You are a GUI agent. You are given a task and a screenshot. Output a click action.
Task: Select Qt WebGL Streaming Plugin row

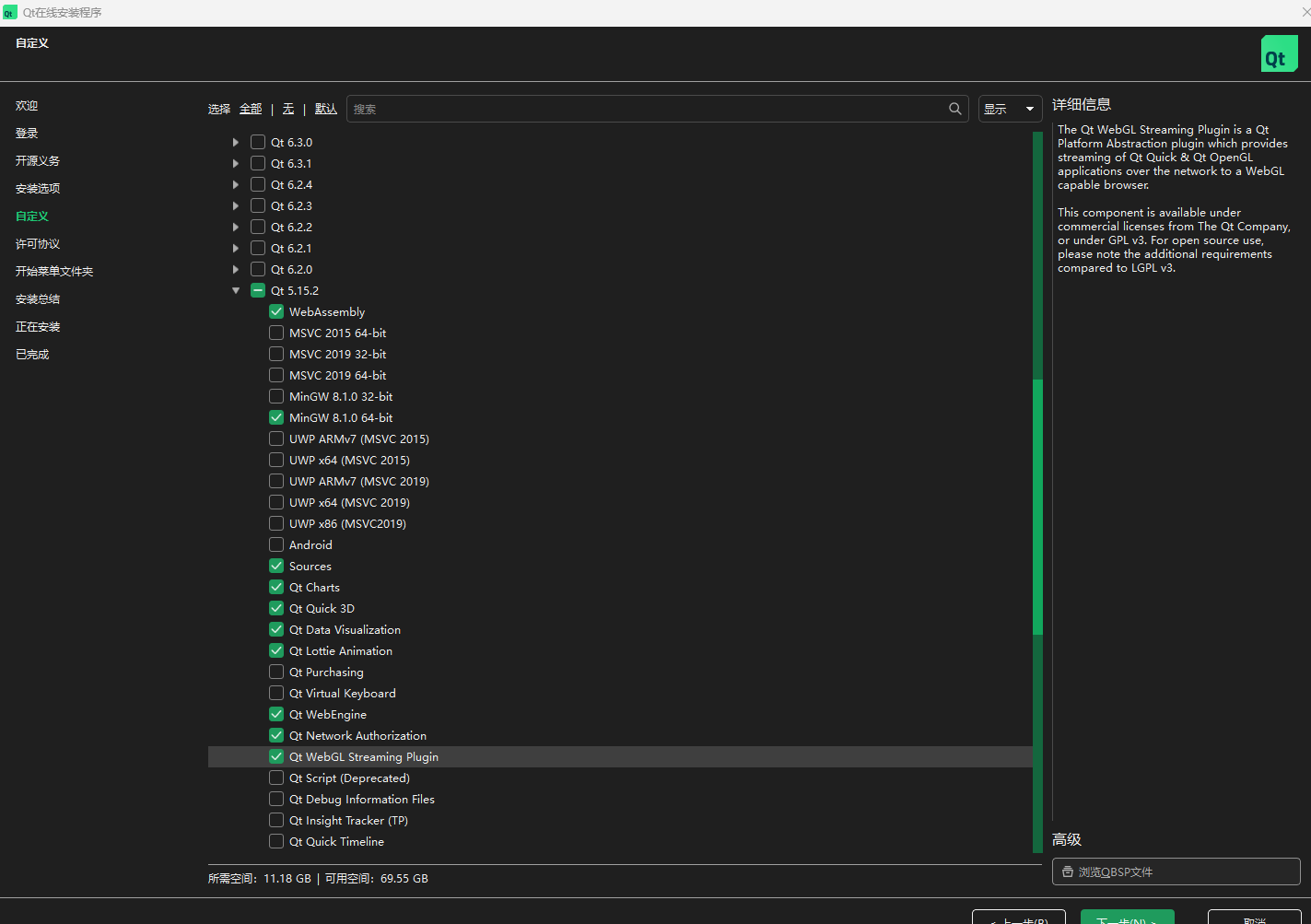(x=620, y=756)
